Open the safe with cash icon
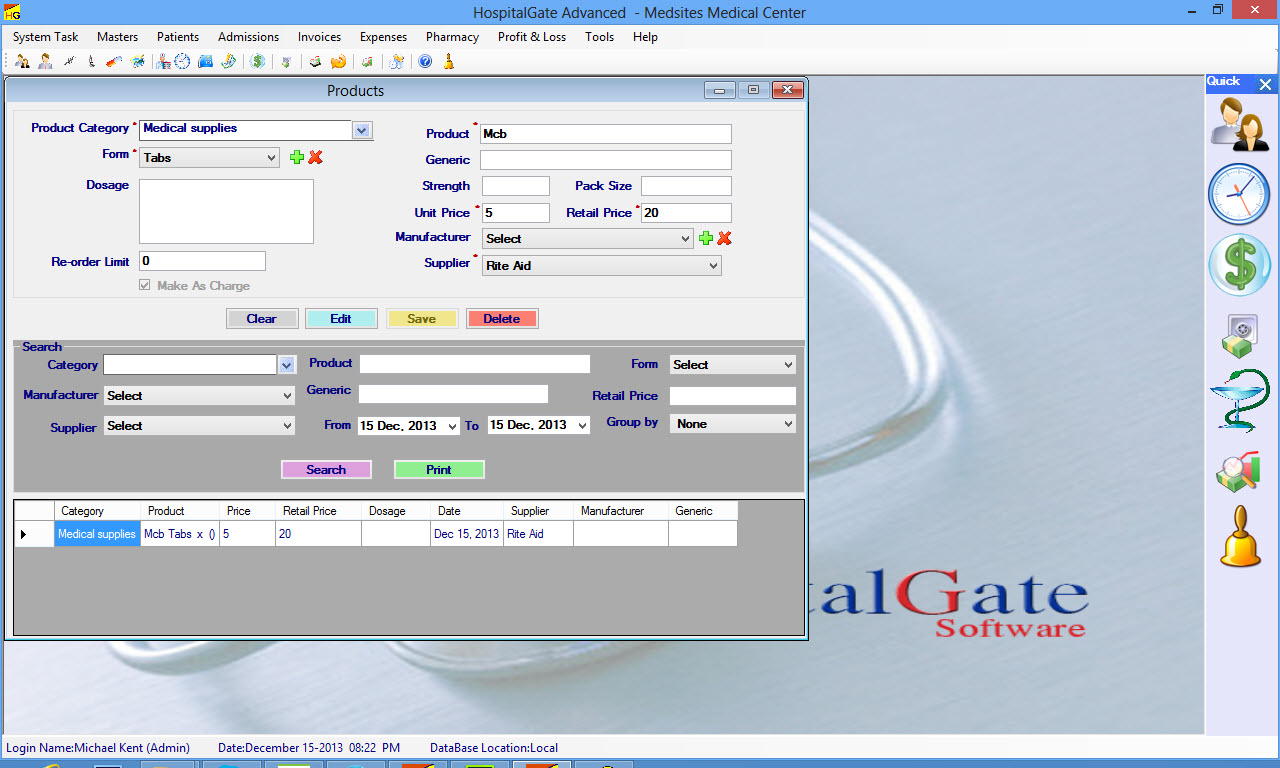Viewport: 1280px width, 768px height. click(x=1238, y=335)
